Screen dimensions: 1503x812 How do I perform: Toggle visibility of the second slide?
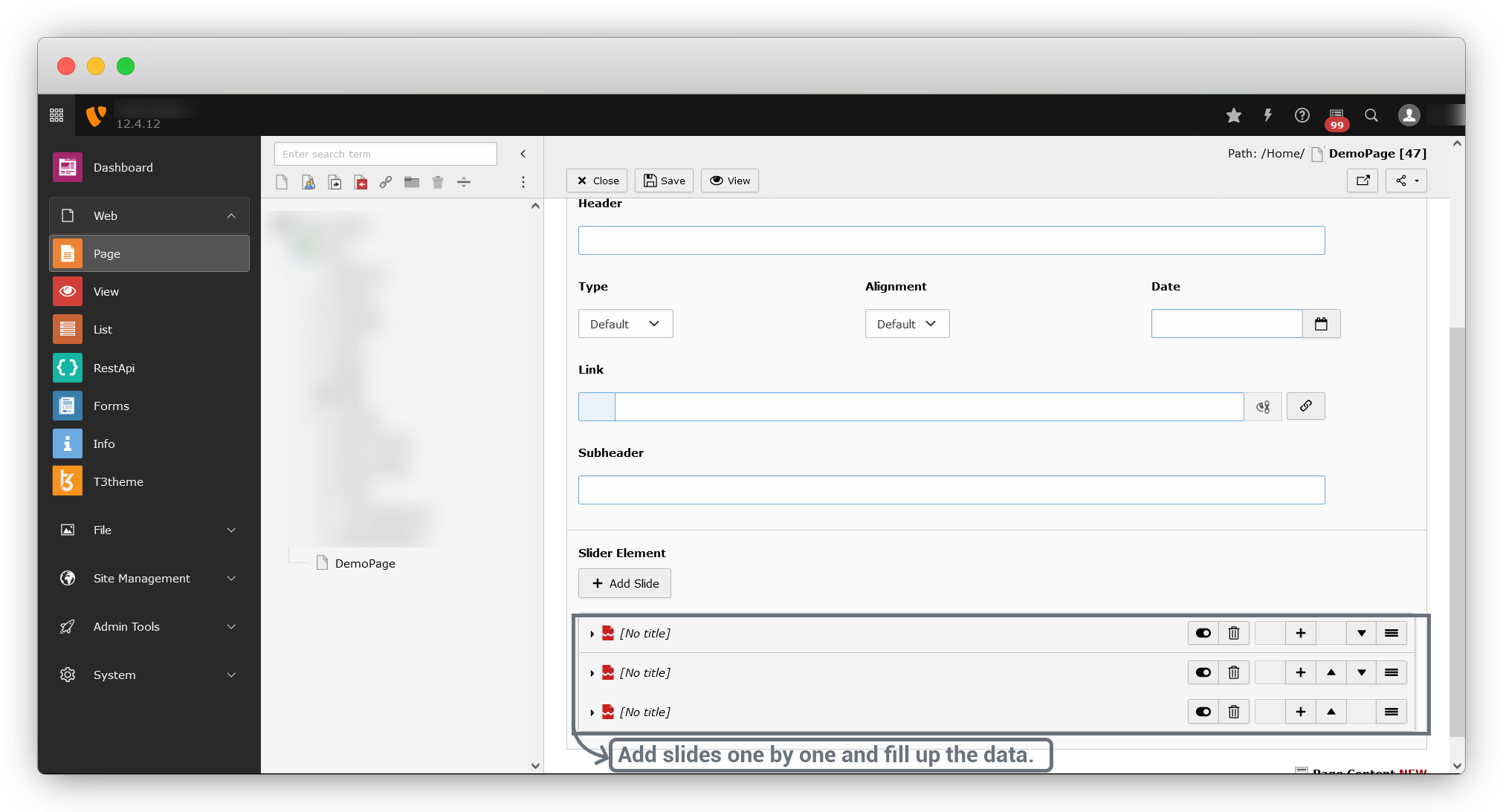pos(1203,672)
